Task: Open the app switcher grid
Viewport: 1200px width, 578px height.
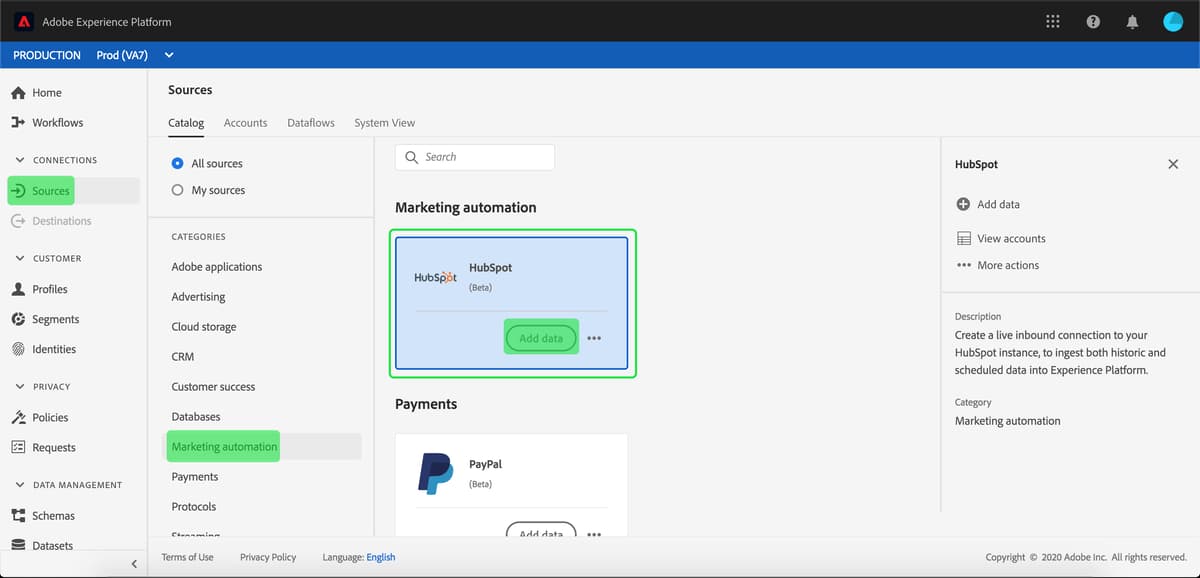Action: click(1052, 21)
